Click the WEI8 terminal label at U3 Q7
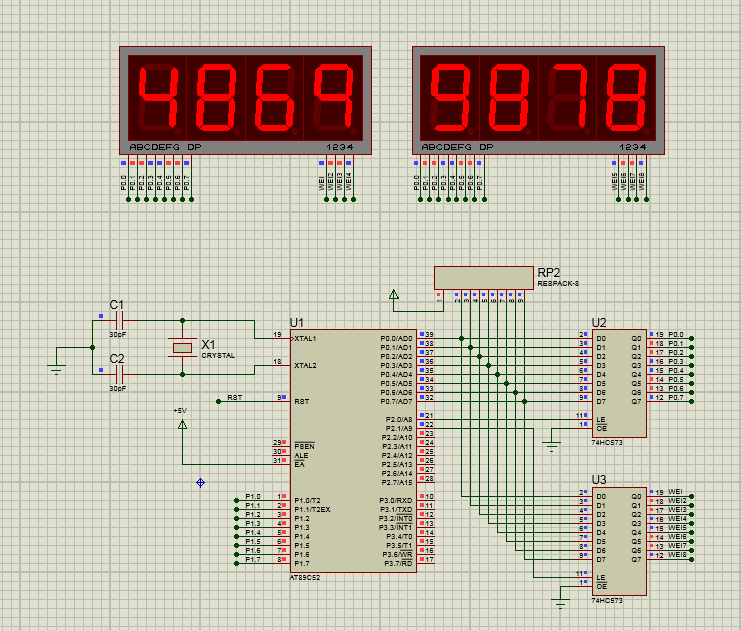Screen dimensions: 742x630 click(677, 555)
